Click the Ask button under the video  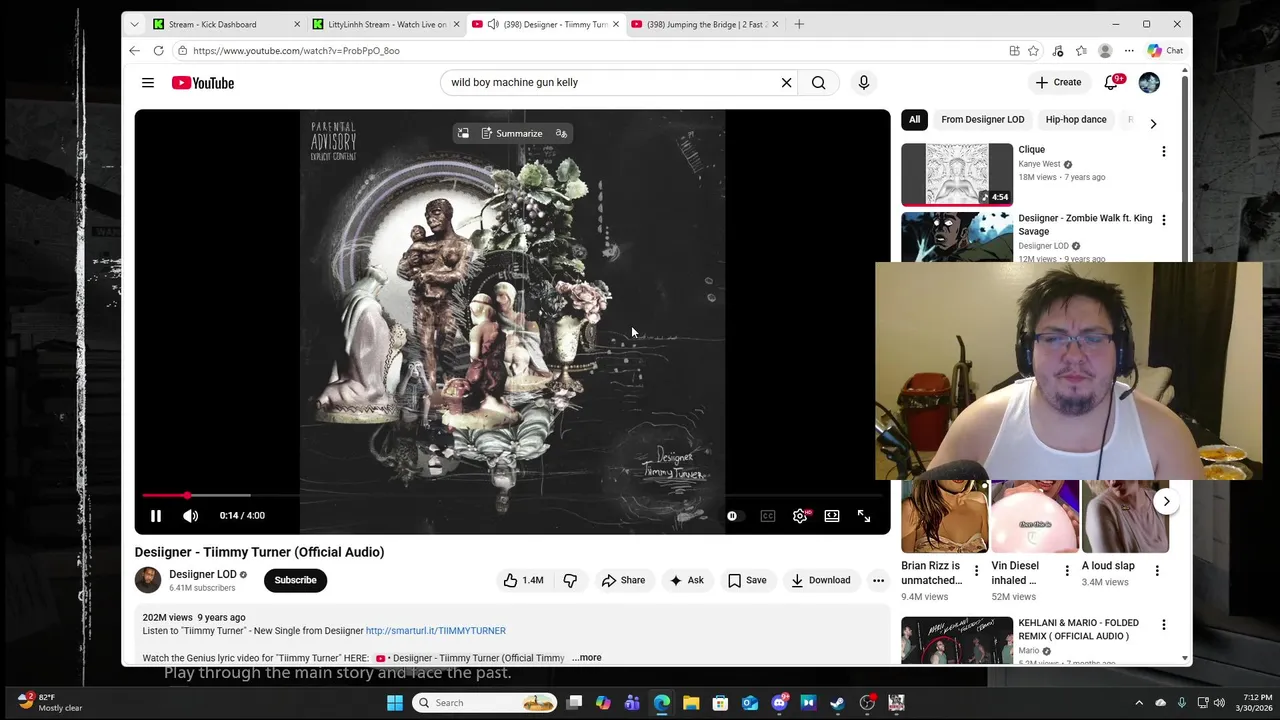tap(687, 580)
